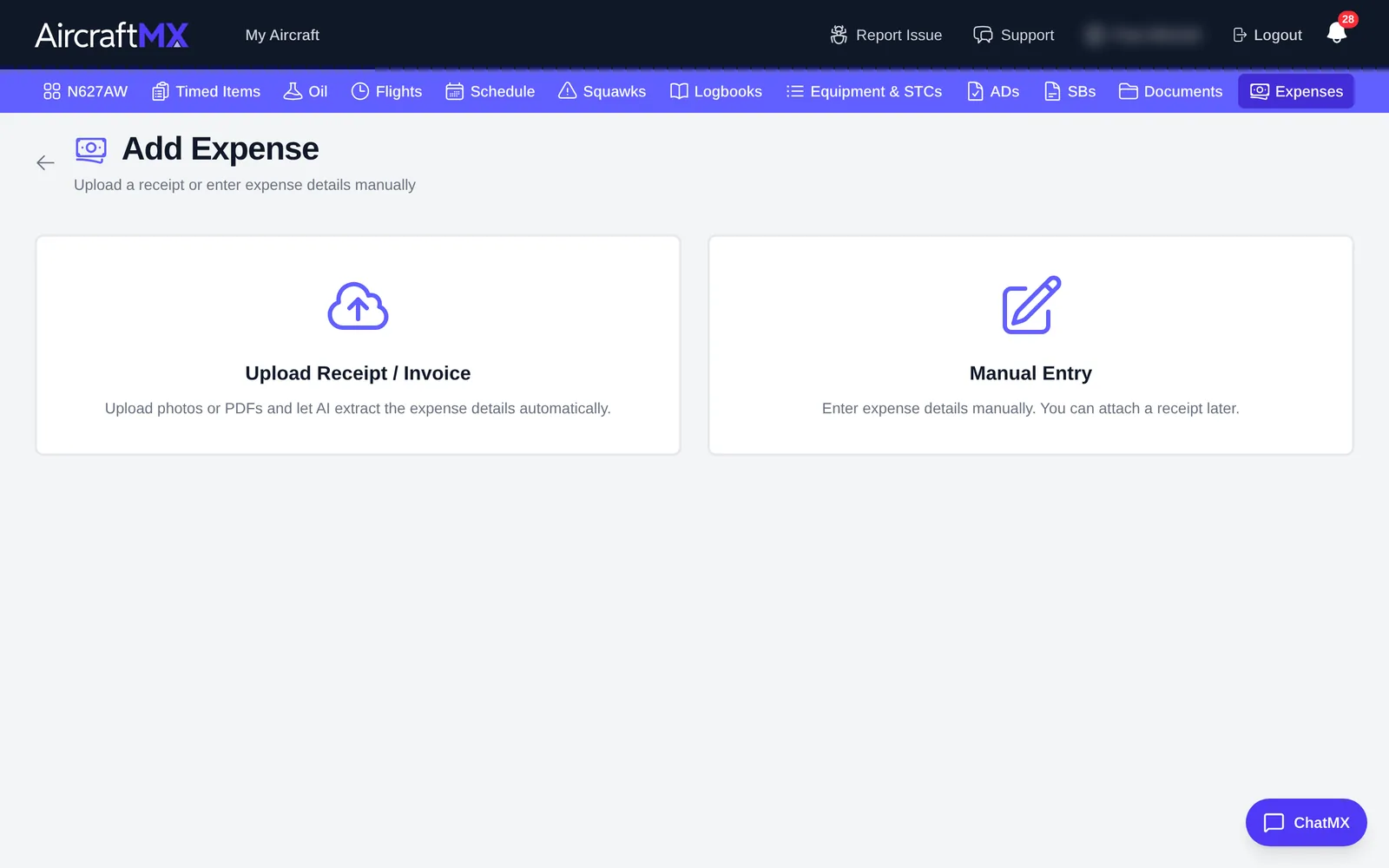The image size is (1389, 868).
Task: Open Squawks via the warning triangle icon
Action: pyautogui.click(x=568, y=91)
